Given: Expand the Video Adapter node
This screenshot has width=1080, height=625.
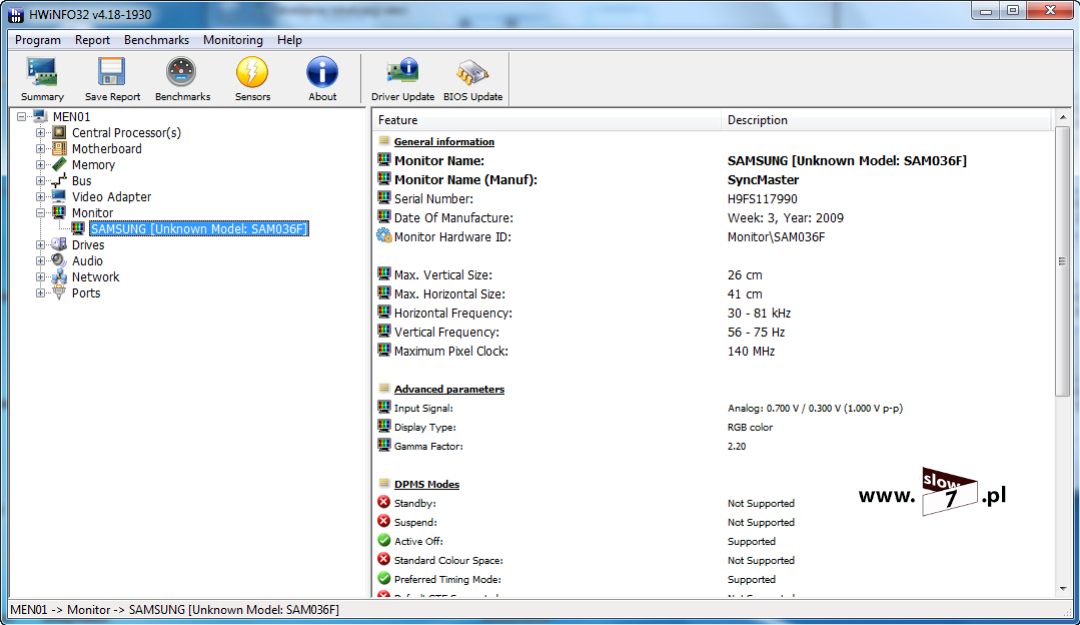Looking at the screenshot, I should (41, 196).
